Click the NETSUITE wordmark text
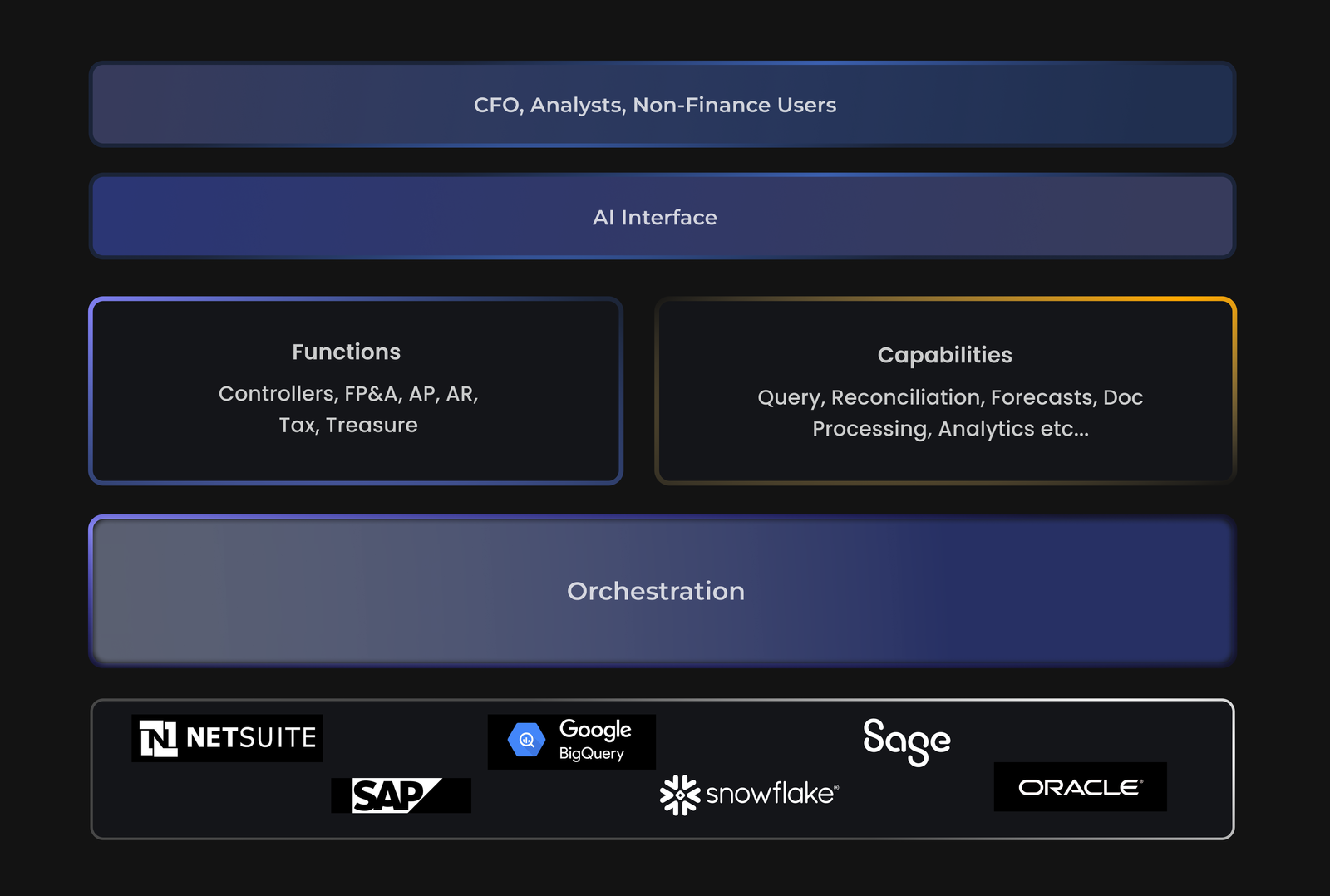Image resolution: width=1330 pixels, height=896 pixels. (x=251, y=738)
